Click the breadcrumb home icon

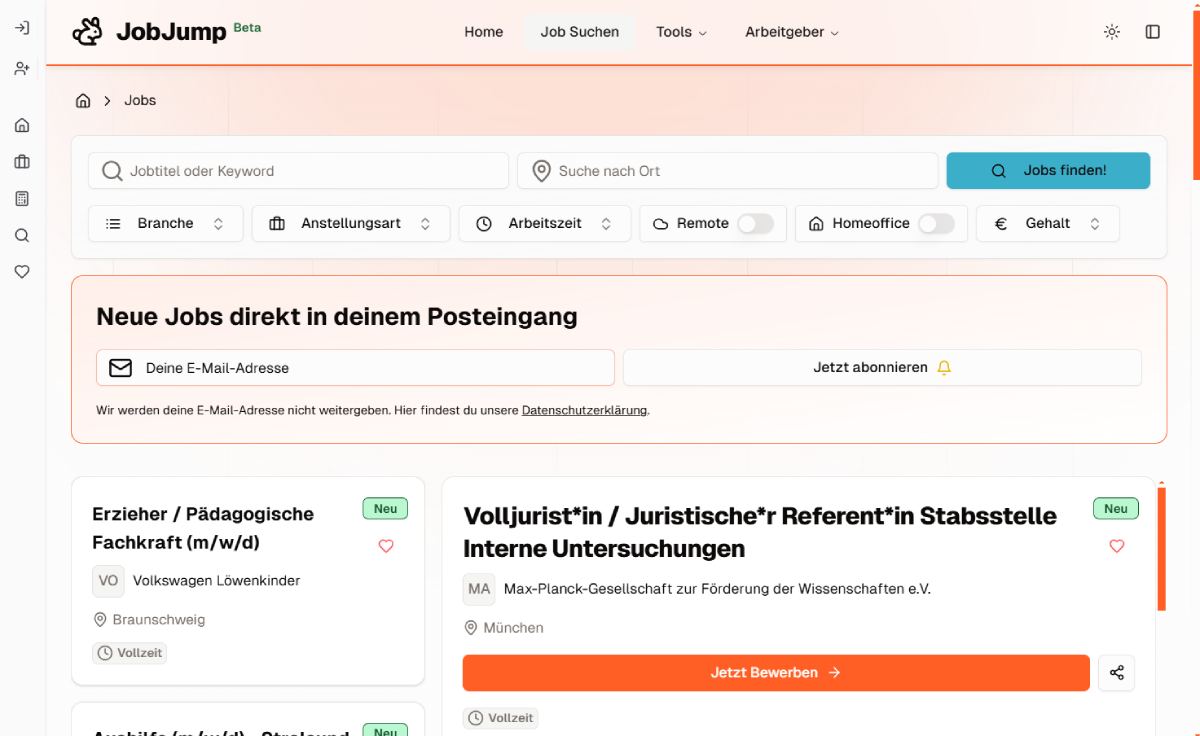click(x=83, y=101)
